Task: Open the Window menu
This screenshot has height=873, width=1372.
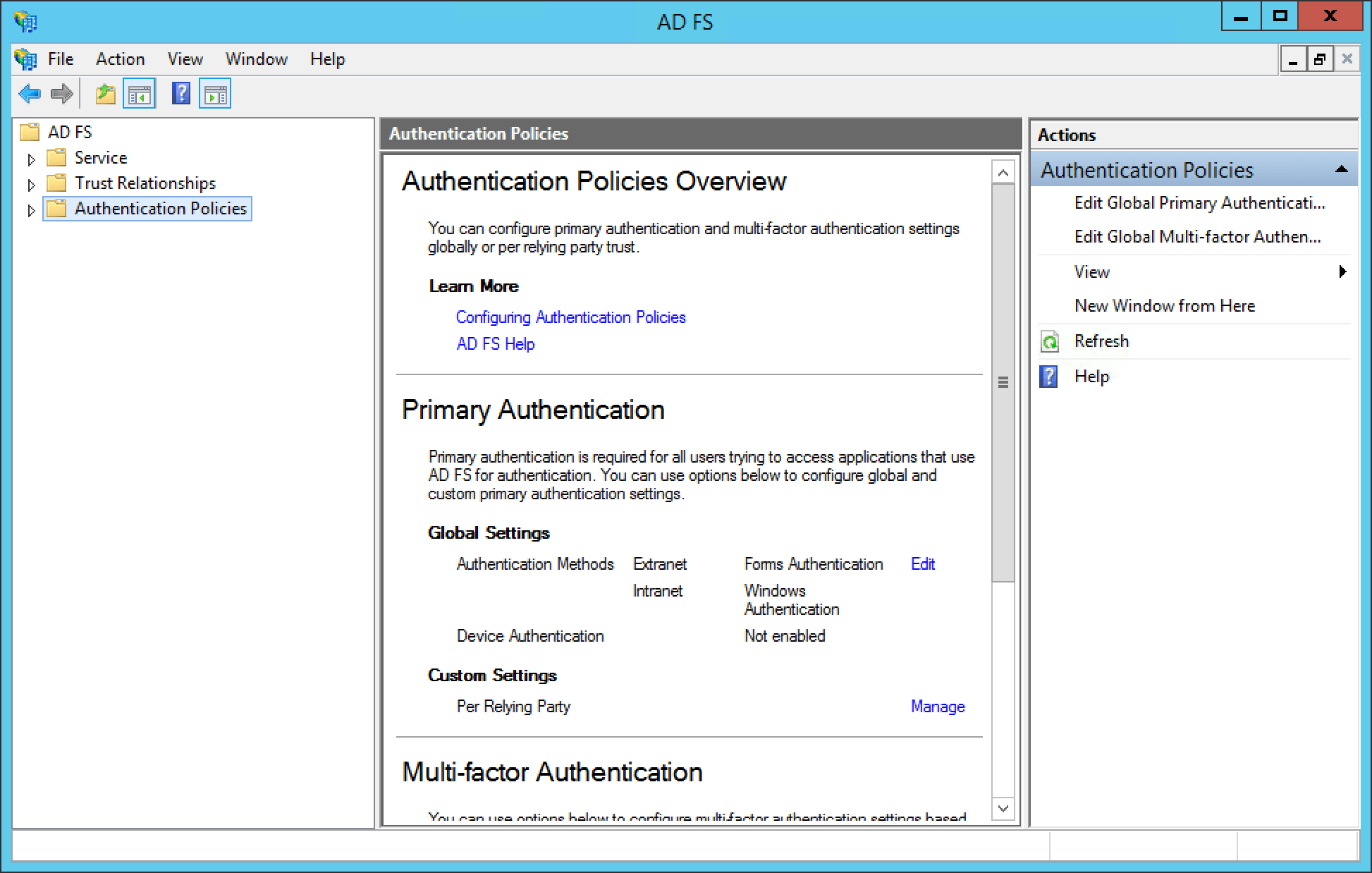Action: tap(257, 59)
